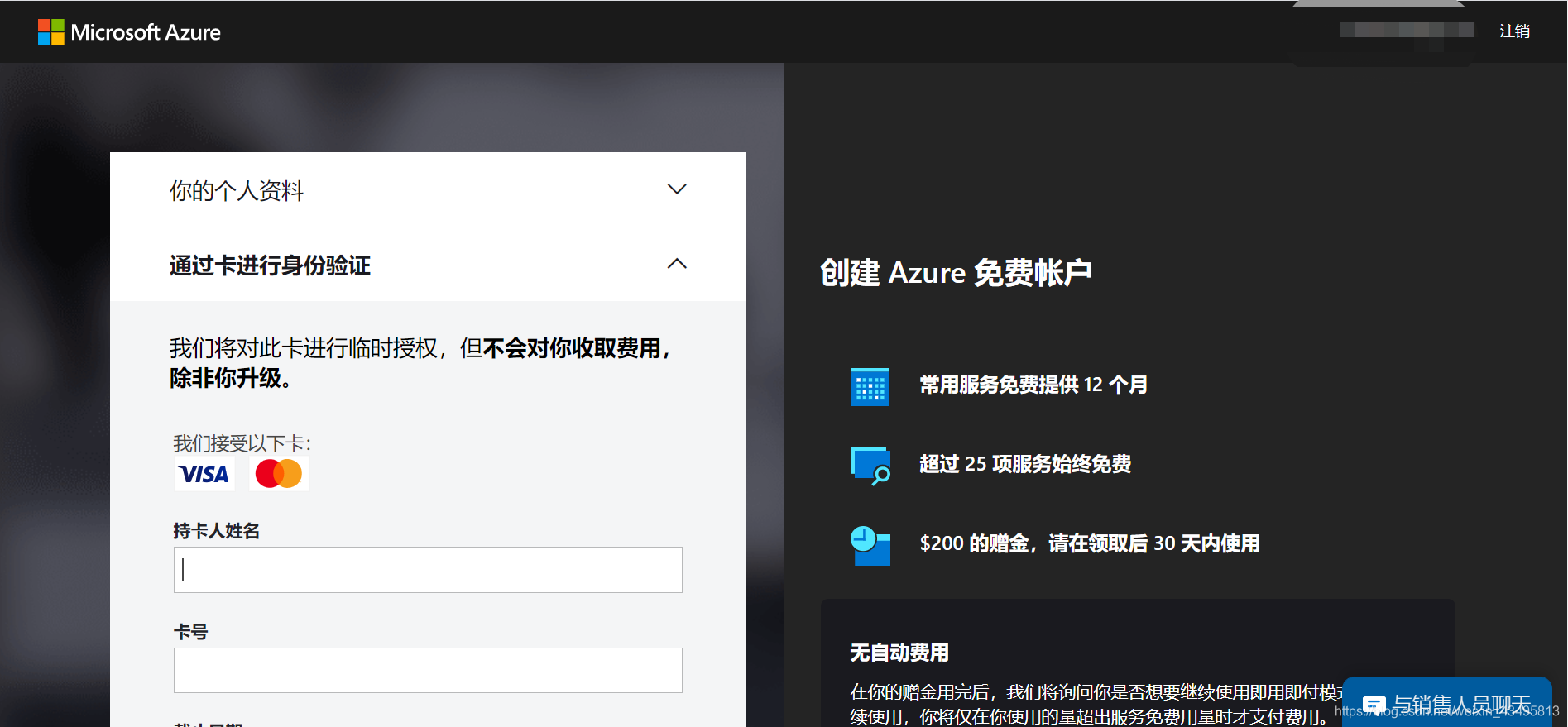Expand the 你的个人资料 section chevron

tap(677, 189)
